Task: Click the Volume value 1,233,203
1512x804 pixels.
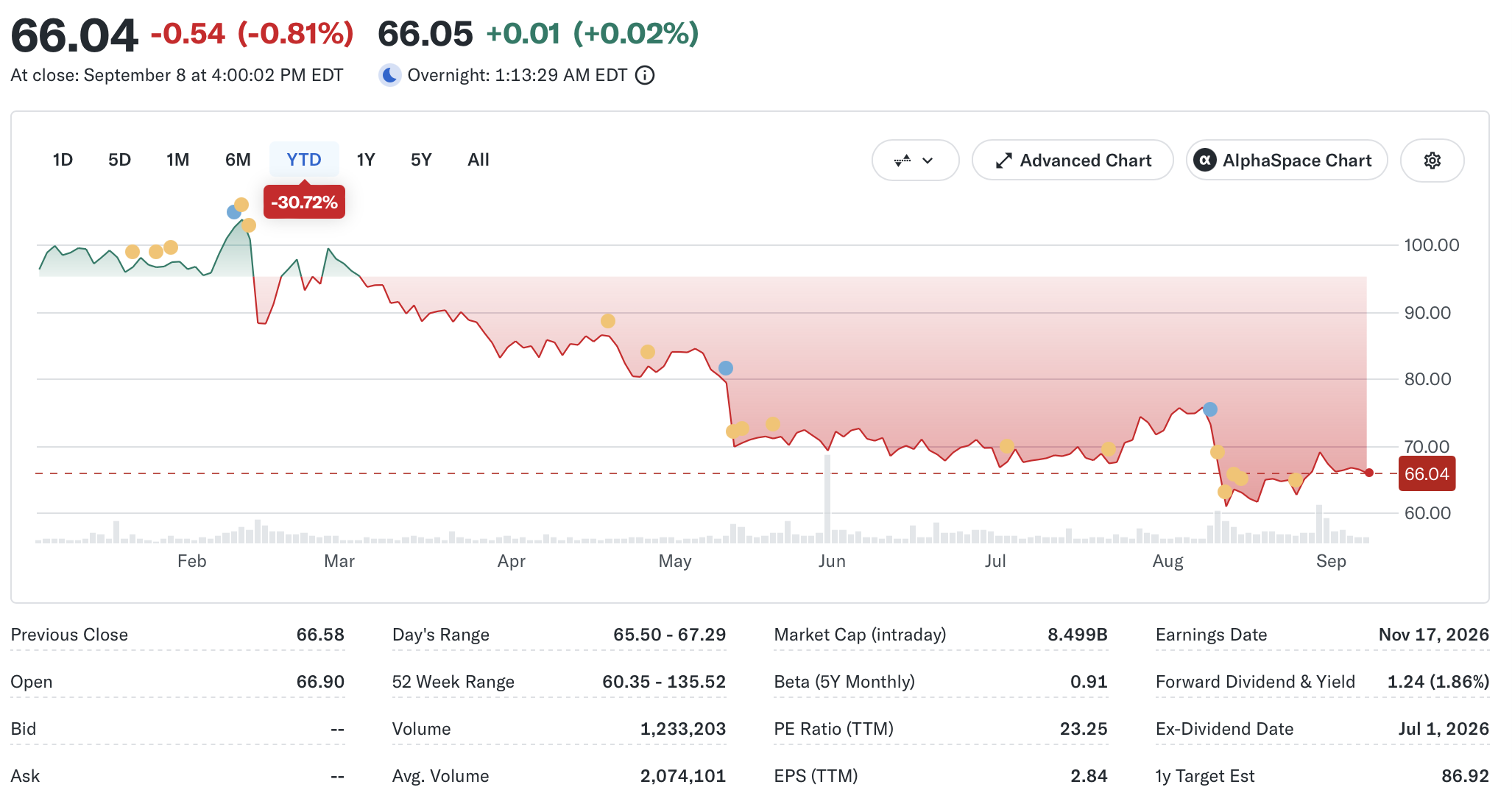Action: tap(683, 729)
